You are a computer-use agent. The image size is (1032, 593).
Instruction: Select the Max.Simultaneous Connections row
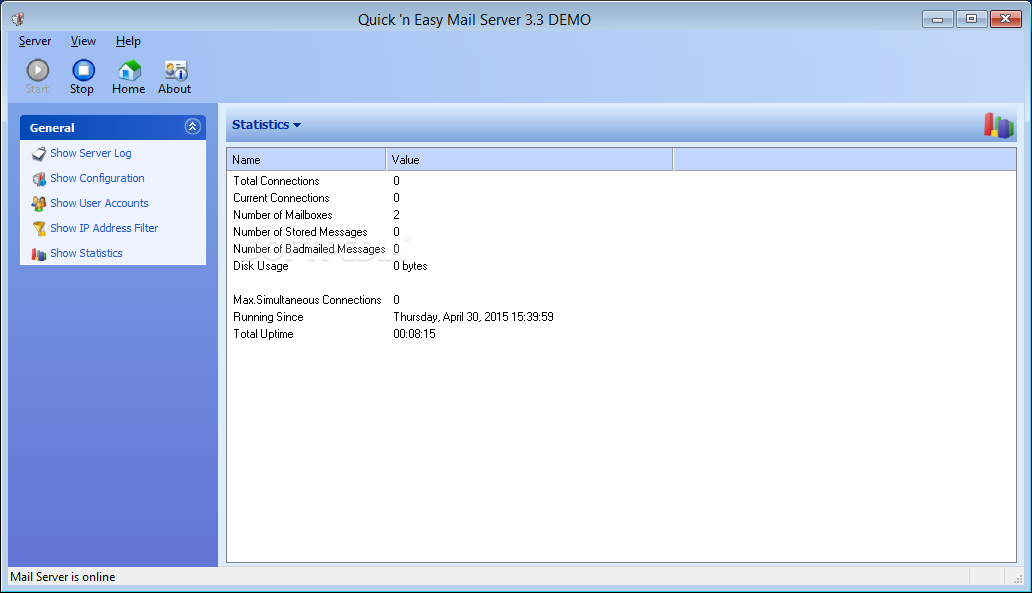(x=621, y=300)
